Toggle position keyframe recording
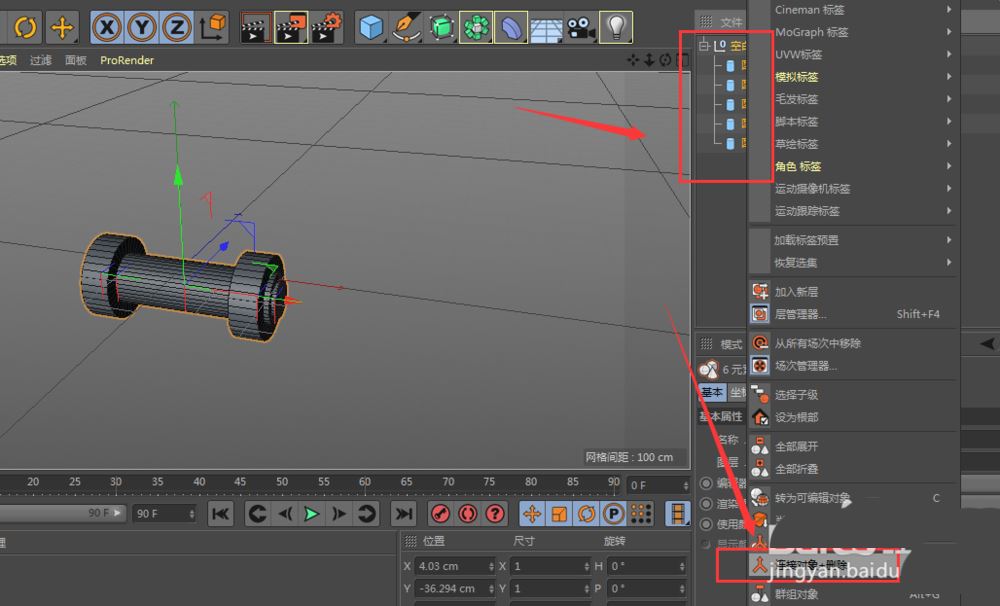This screenshot has height=606, width=1000. (x=532, y=514)
